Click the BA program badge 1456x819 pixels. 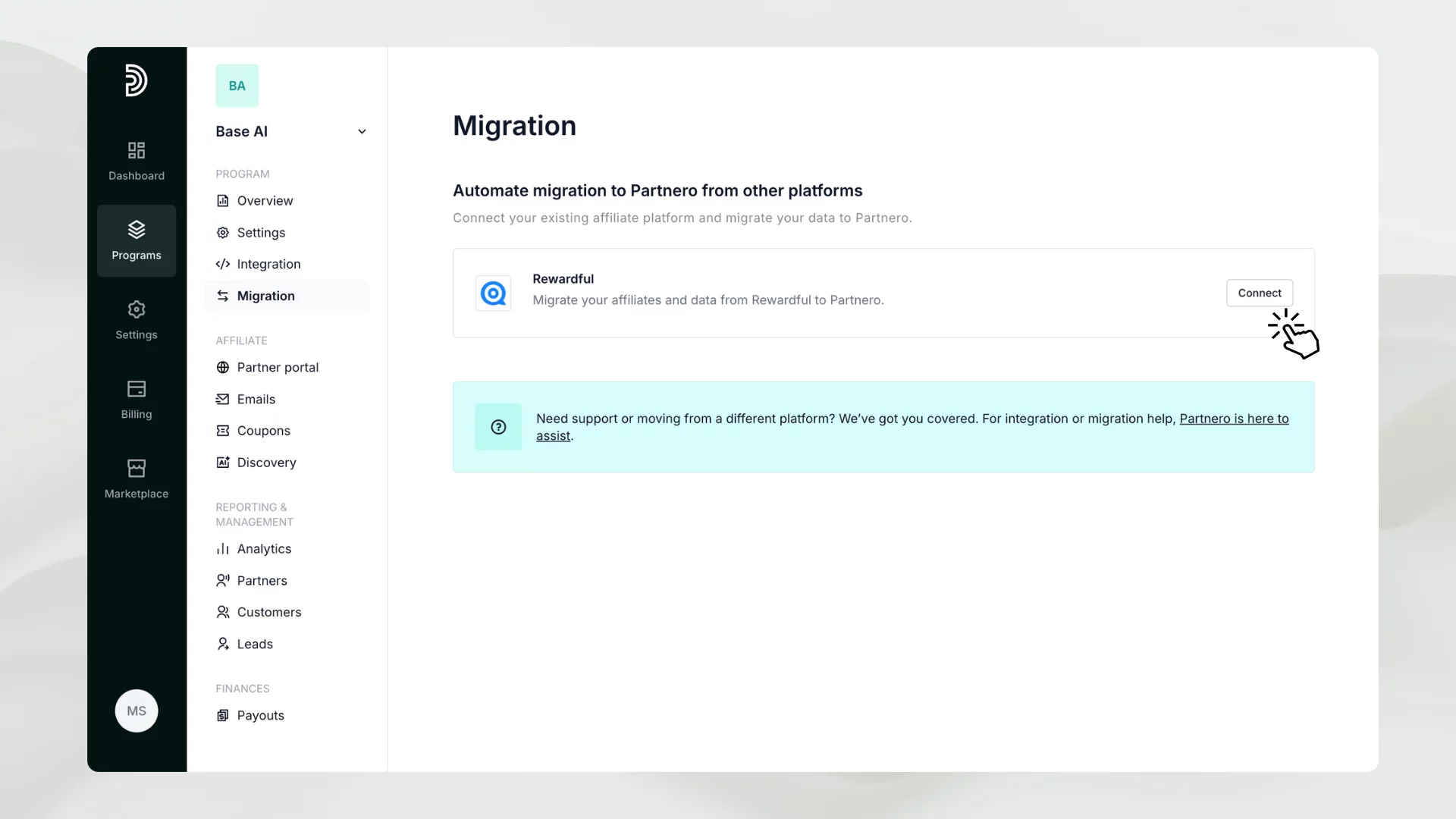click(x=237, y=86)
